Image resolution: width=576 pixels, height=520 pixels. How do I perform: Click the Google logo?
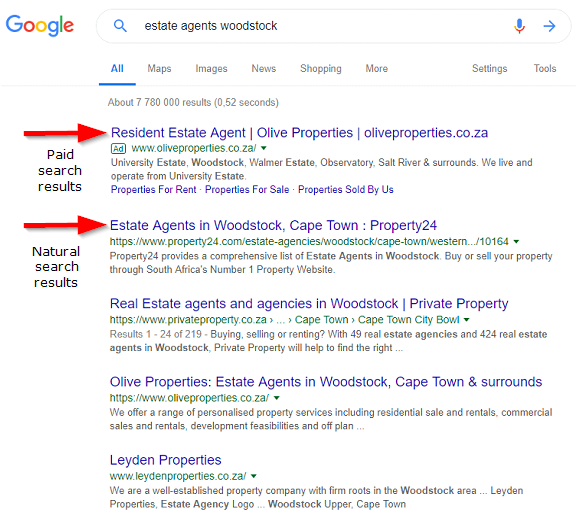tap(40, 25)
